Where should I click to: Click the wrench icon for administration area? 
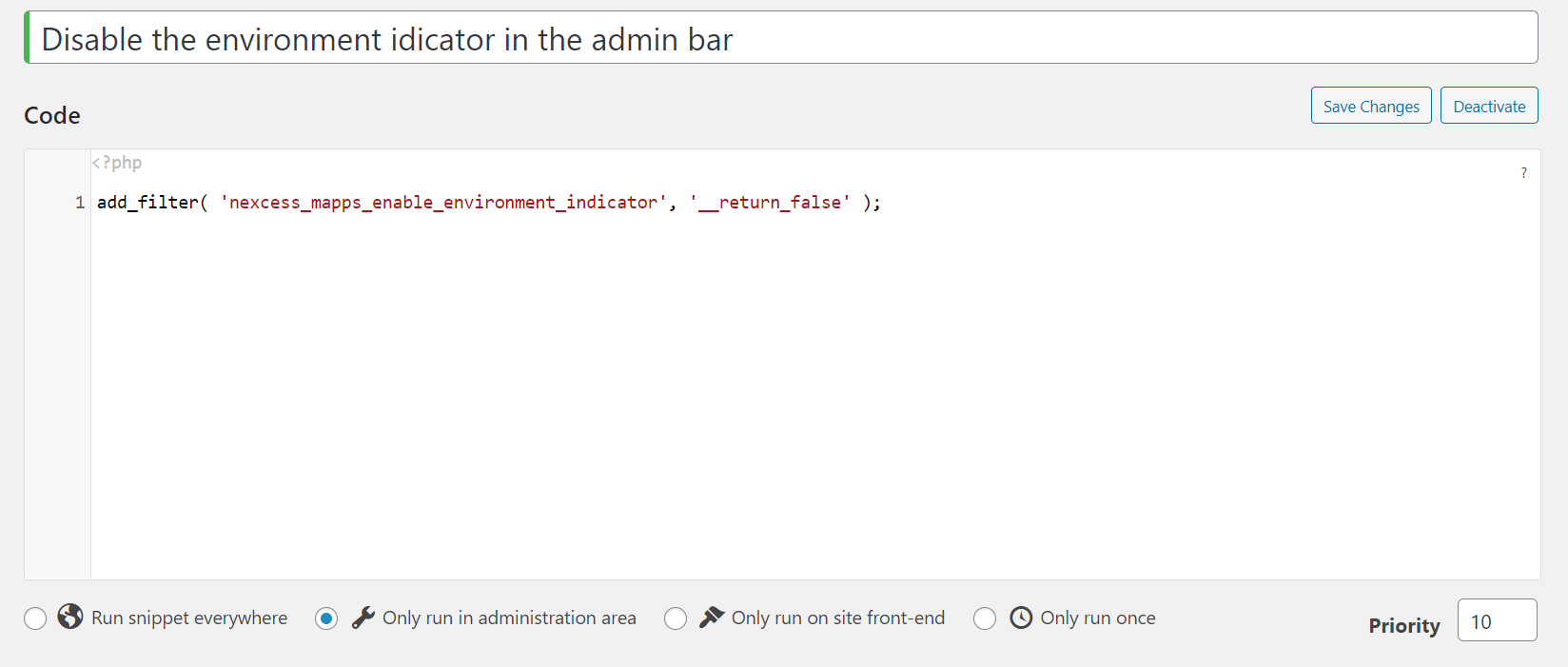pyautogui.click(x=363, y=618)
